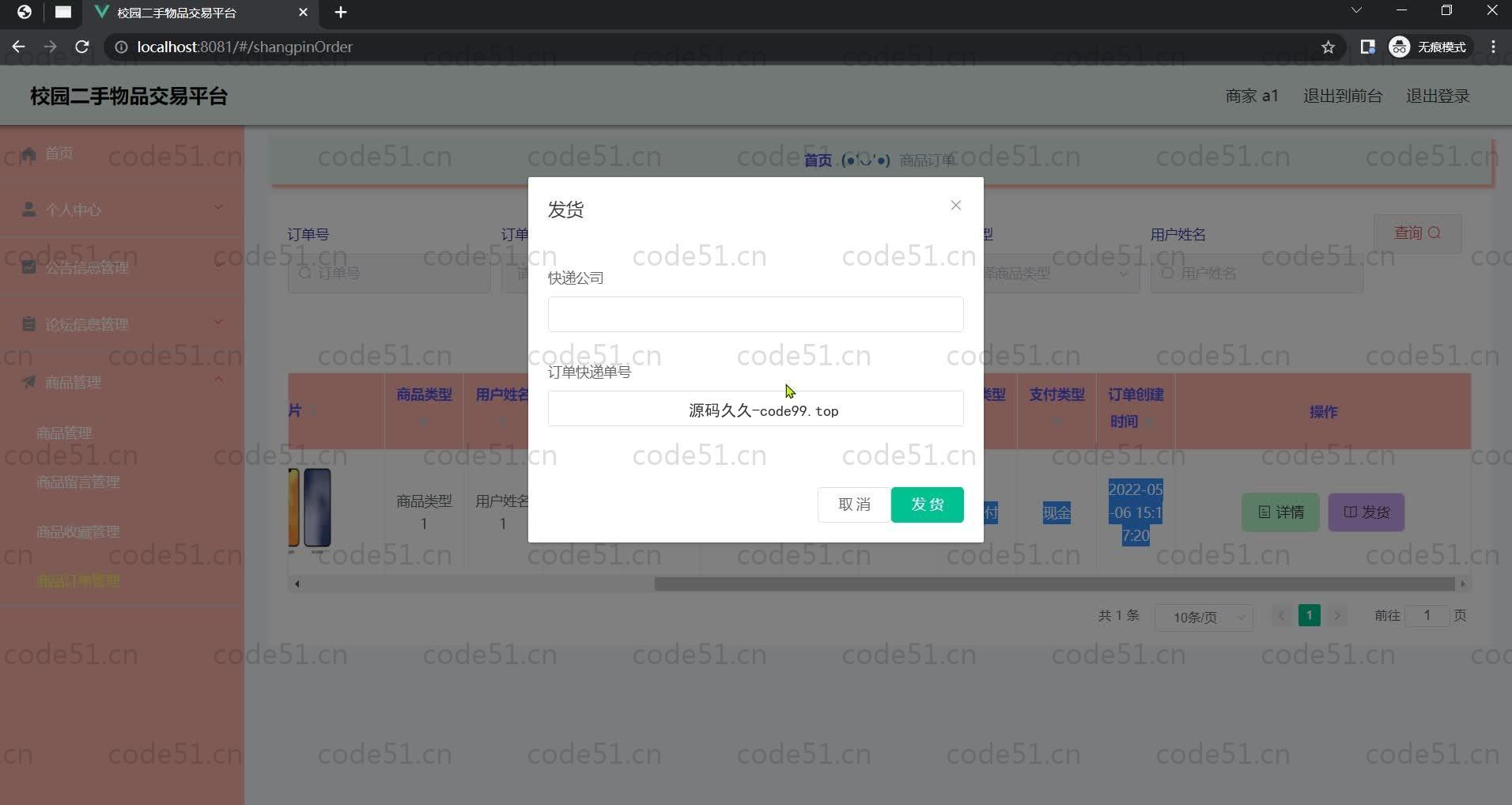This screenshot has width=1512, height=805.
Task: Confirm shipment with green 发货 button
Action: pos(927,505)
